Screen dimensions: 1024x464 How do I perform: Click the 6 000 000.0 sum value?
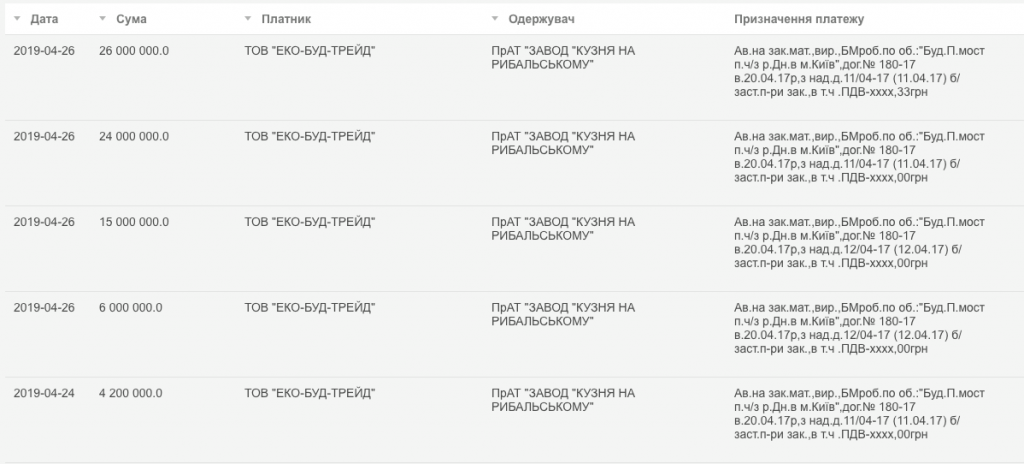coord(132,307)
